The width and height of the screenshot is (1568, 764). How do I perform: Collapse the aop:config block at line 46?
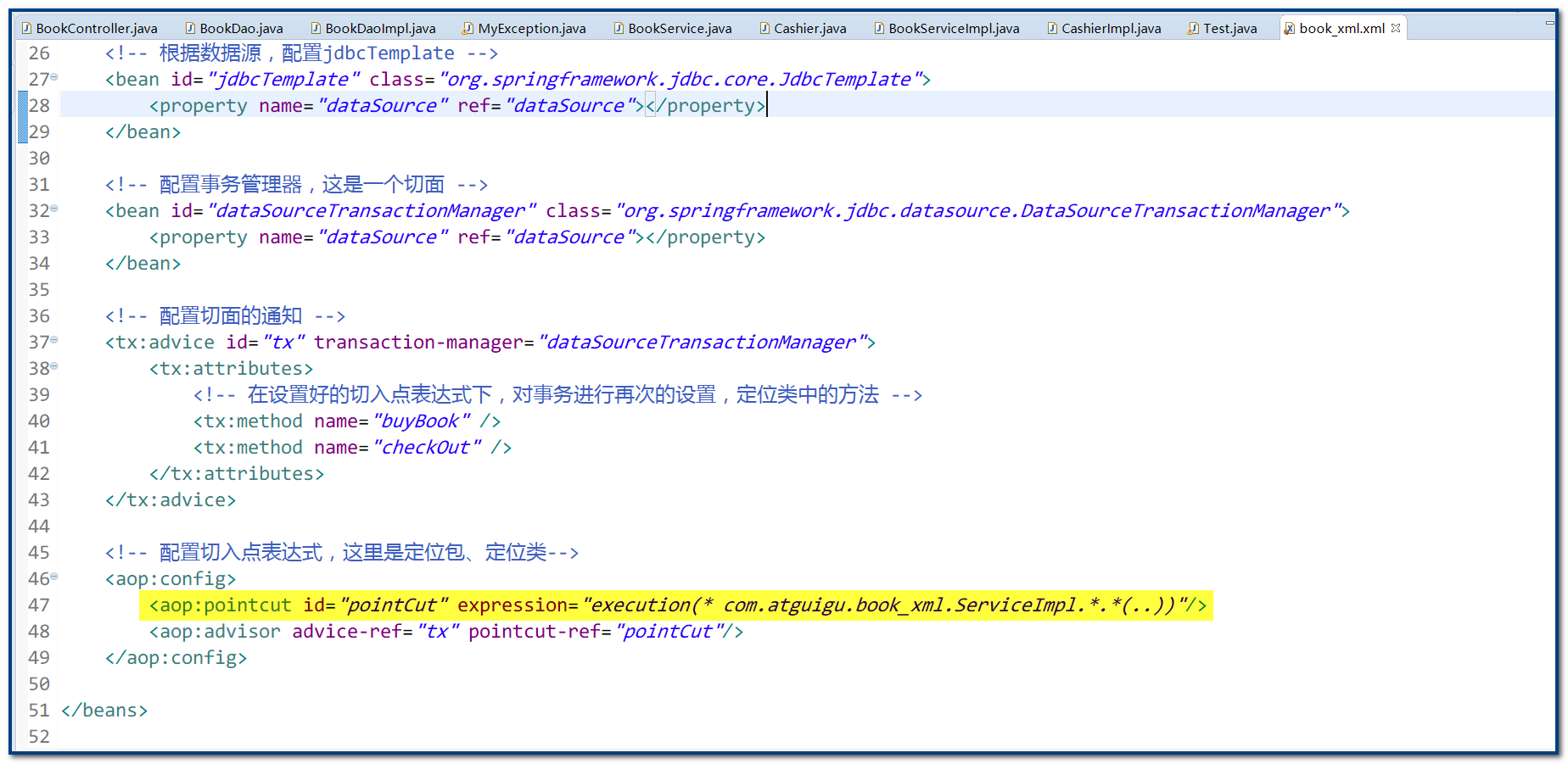[x=54, y=577]
